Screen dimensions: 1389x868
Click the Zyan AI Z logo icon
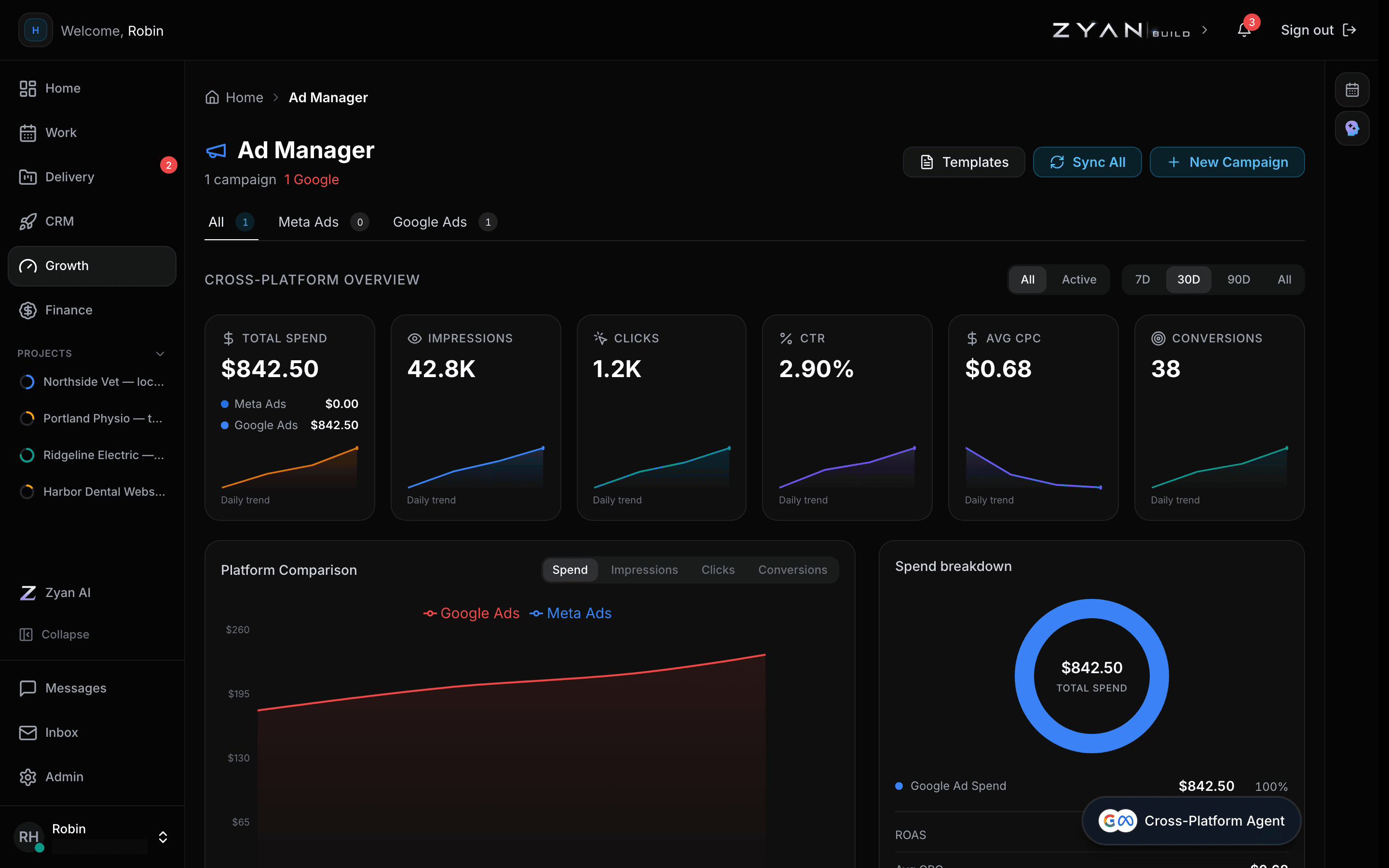click(x=27, y=593)
